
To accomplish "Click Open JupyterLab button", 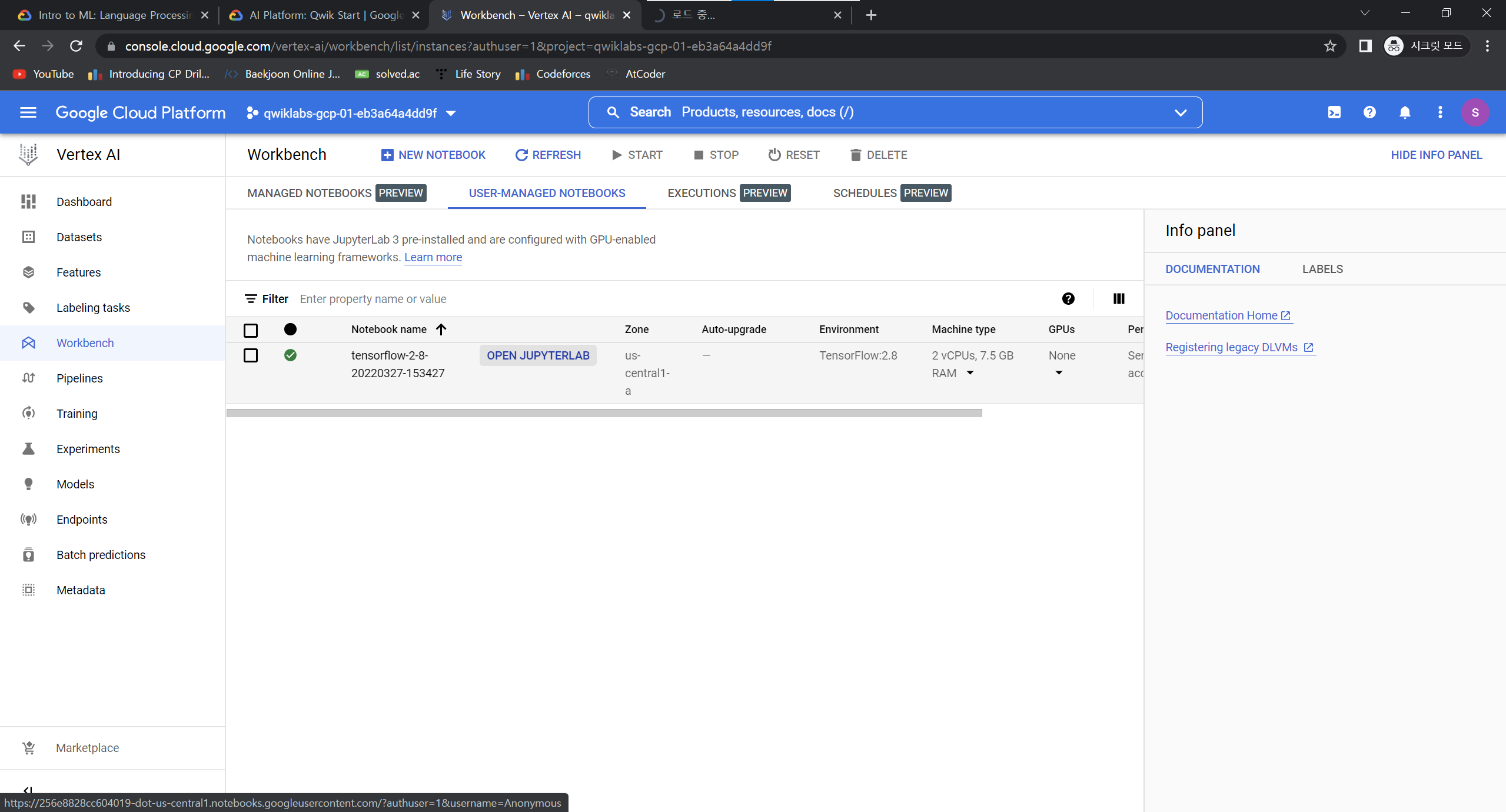I will (x=538, y=355).
